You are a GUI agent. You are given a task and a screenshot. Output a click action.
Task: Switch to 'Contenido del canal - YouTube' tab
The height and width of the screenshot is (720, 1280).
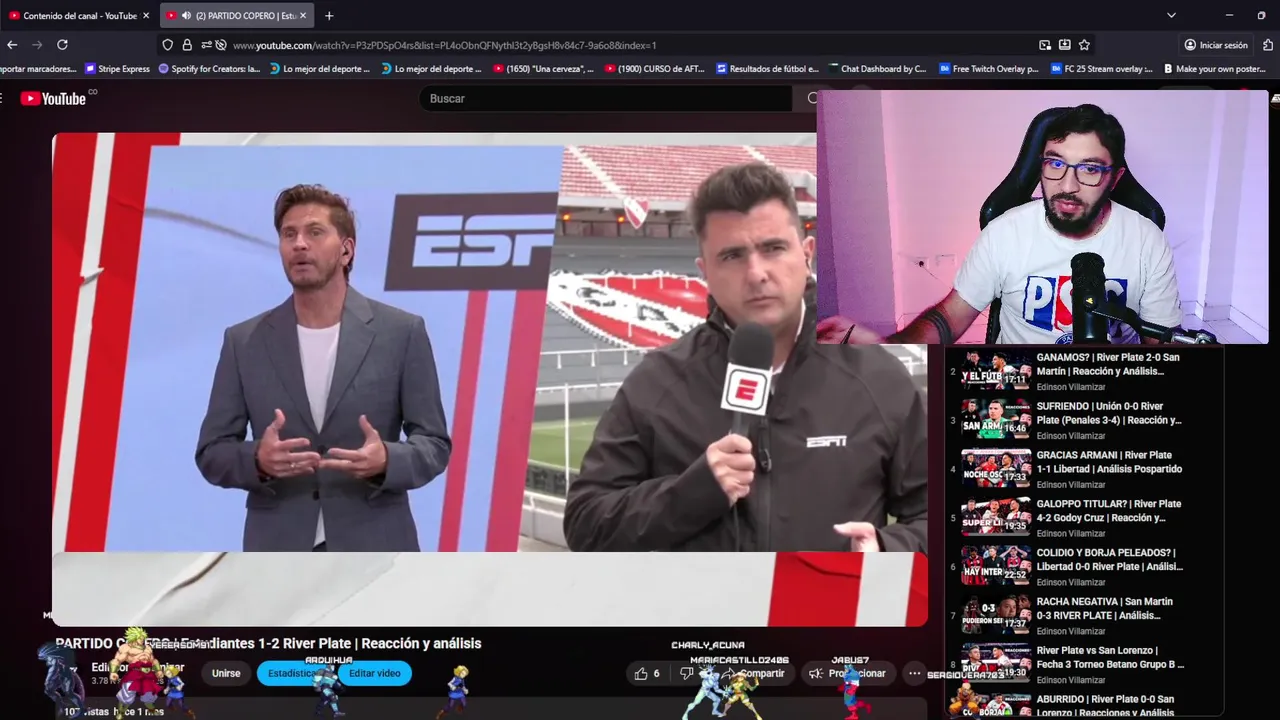pos(78,16)
